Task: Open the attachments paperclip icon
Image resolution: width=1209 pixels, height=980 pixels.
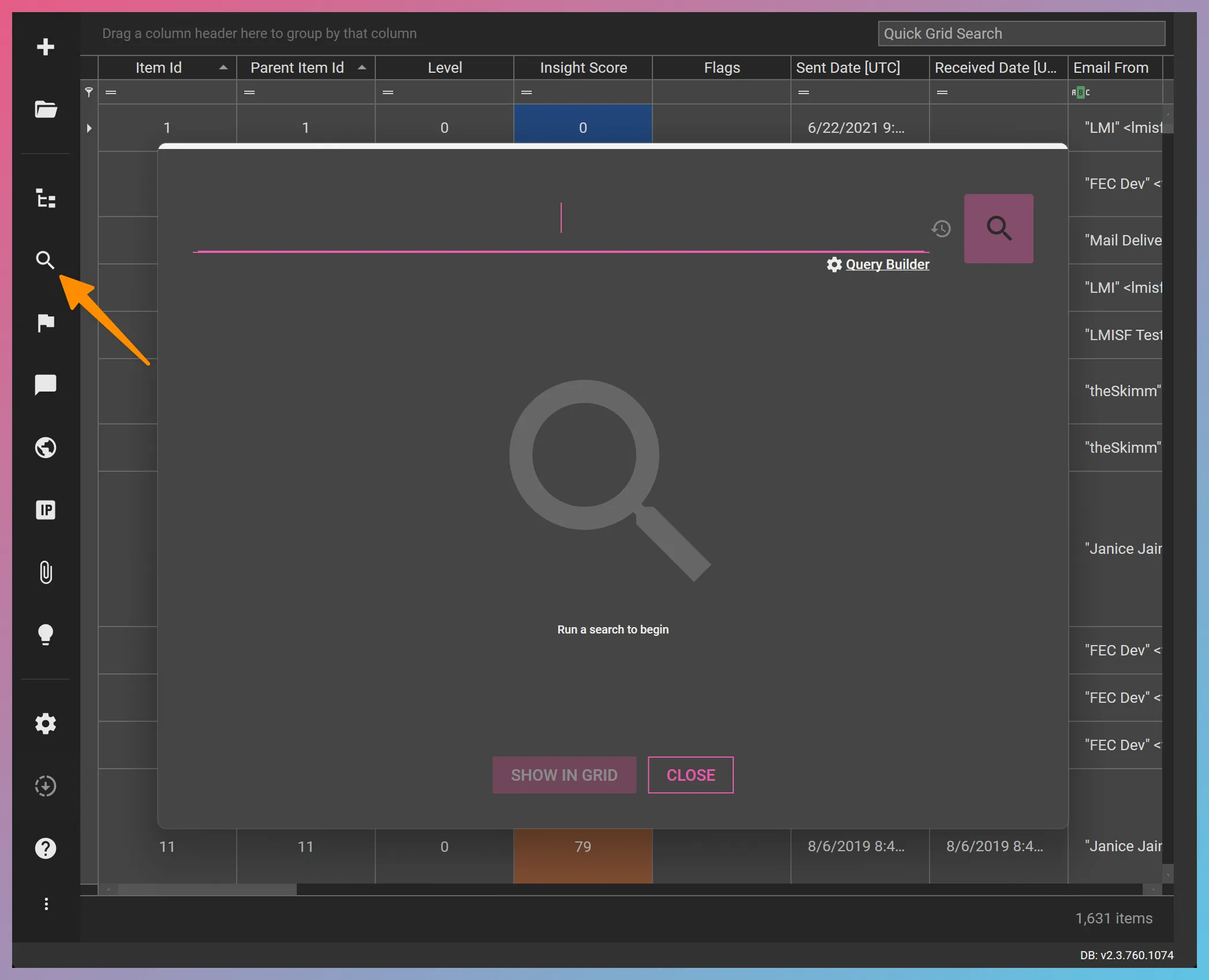Action: click(46, 572)
